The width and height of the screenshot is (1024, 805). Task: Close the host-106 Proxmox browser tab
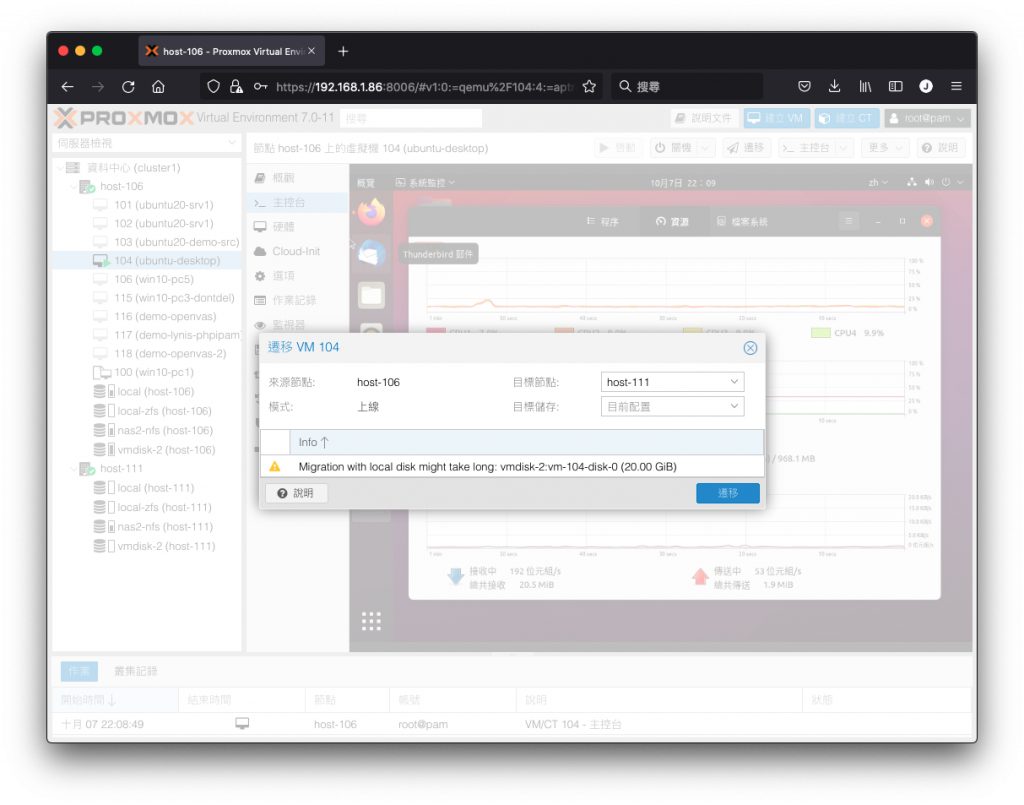coord(312,51)
